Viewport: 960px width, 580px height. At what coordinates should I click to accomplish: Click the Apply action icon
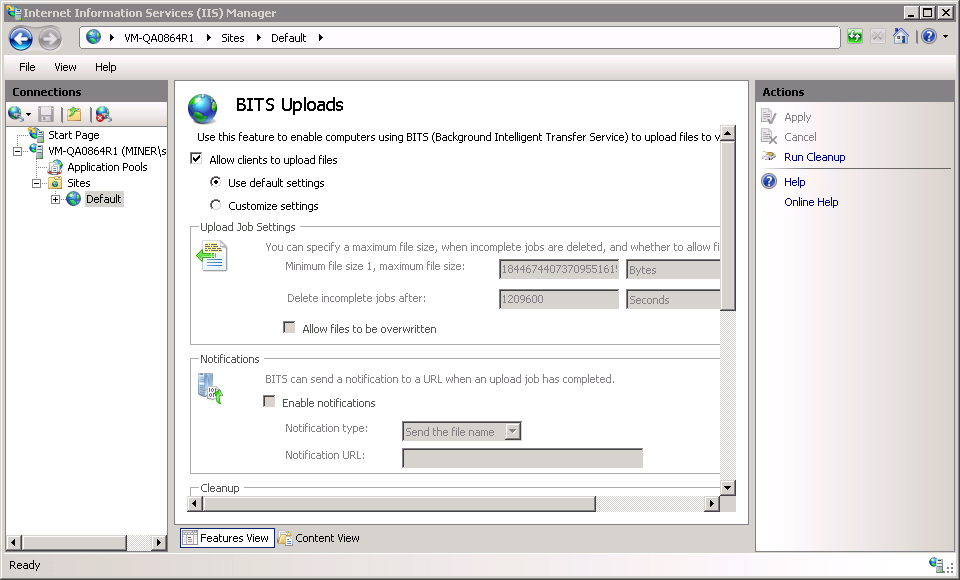click(769, 116)
